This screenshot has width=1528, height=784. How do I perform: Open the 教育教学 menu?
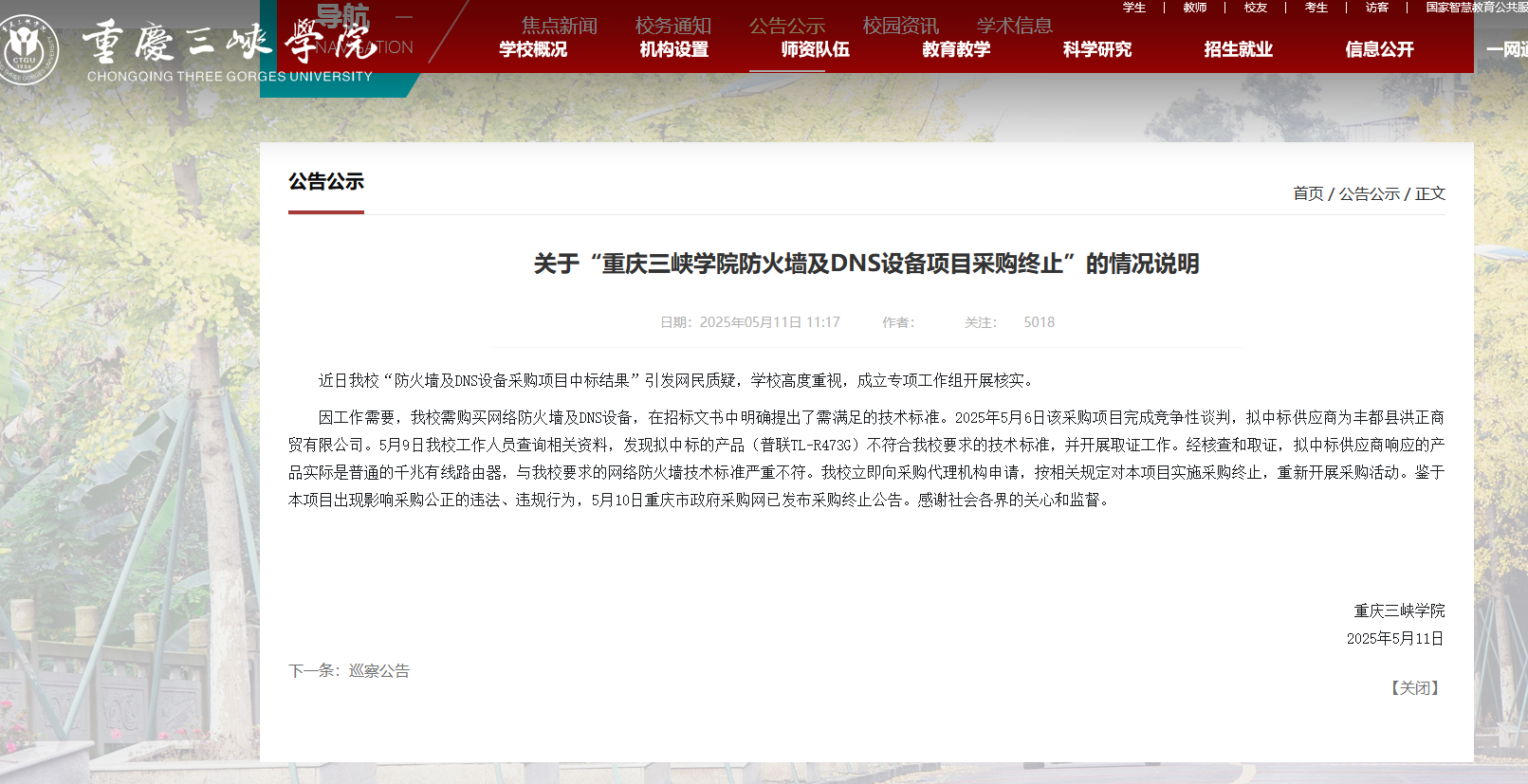(x=956, y=49)
